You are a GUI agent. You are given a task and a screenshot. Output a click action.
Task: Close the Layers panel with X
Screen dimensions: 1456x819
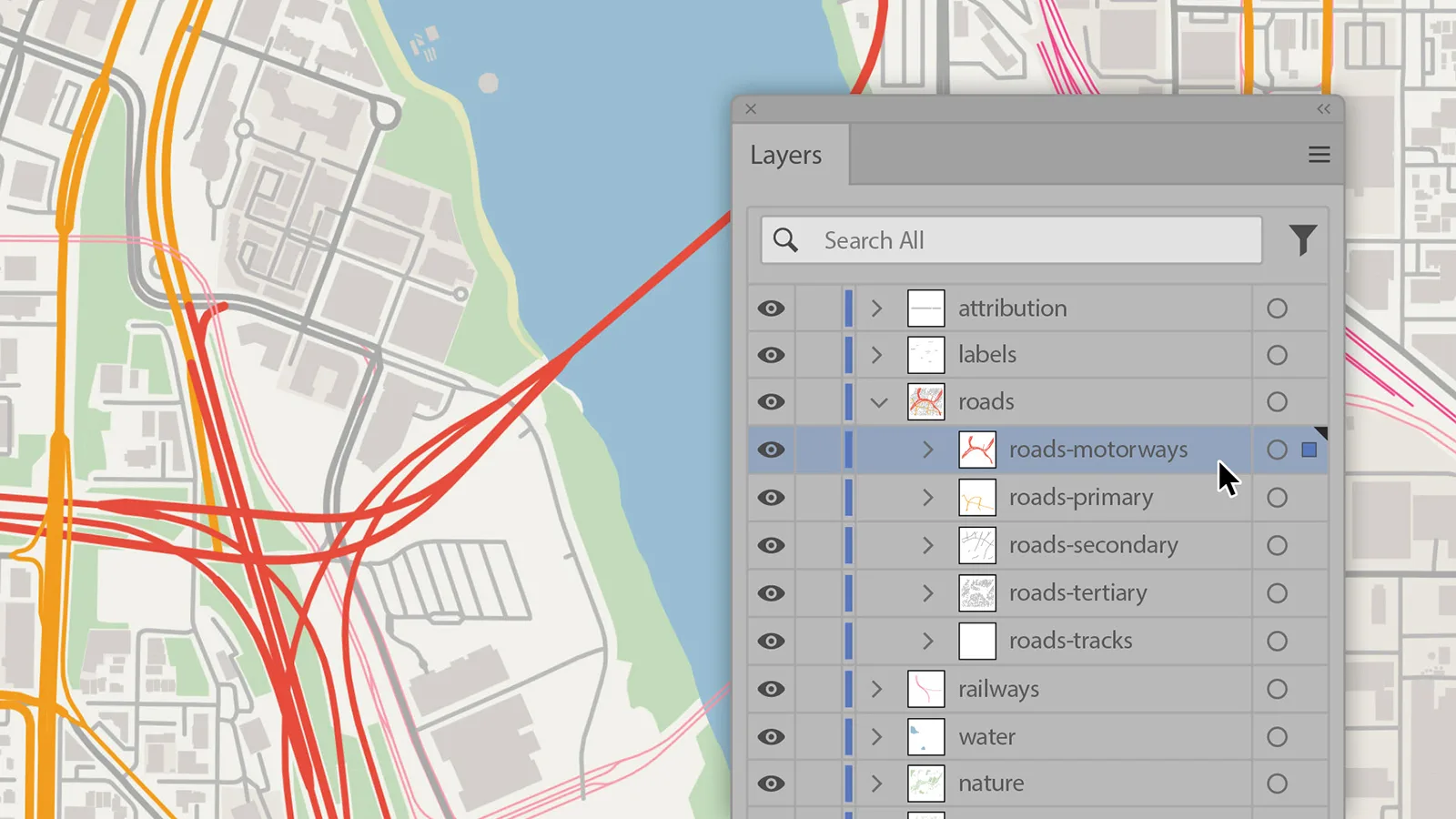click(x=751, y=109)
